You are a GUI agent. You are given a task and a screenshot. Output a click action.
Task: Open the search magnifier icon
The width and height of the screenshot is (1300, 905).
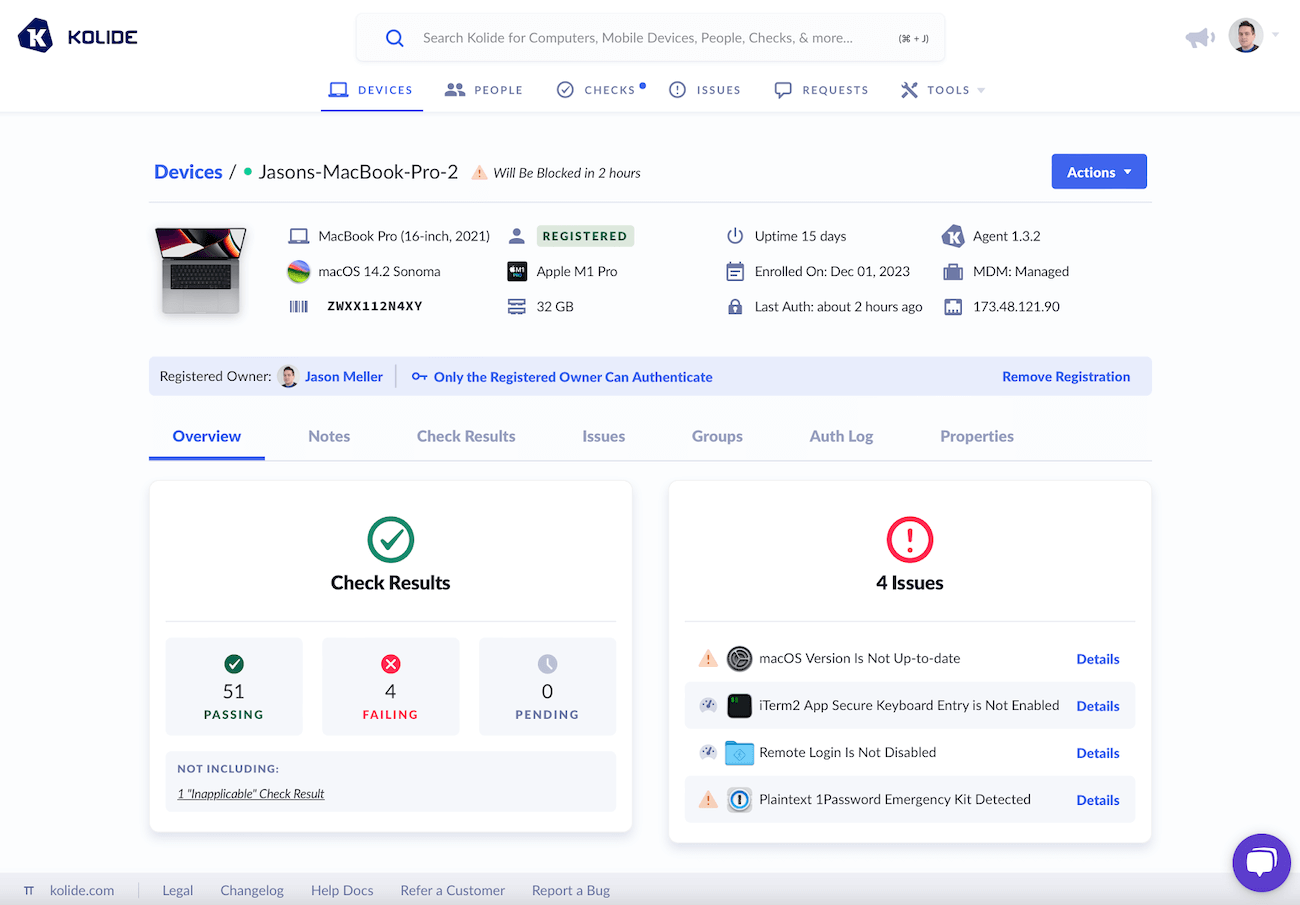pyautogui.click(x=394, y=37)
